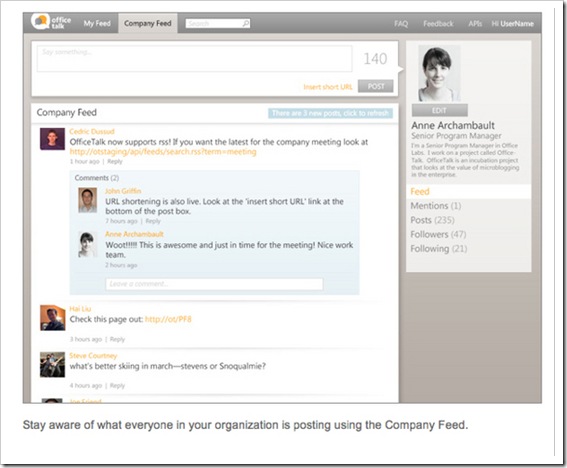Click the OfficeTalk logo icon
Image resolution: width=567 pixels, height=468 pixels.
pos(40,21)
